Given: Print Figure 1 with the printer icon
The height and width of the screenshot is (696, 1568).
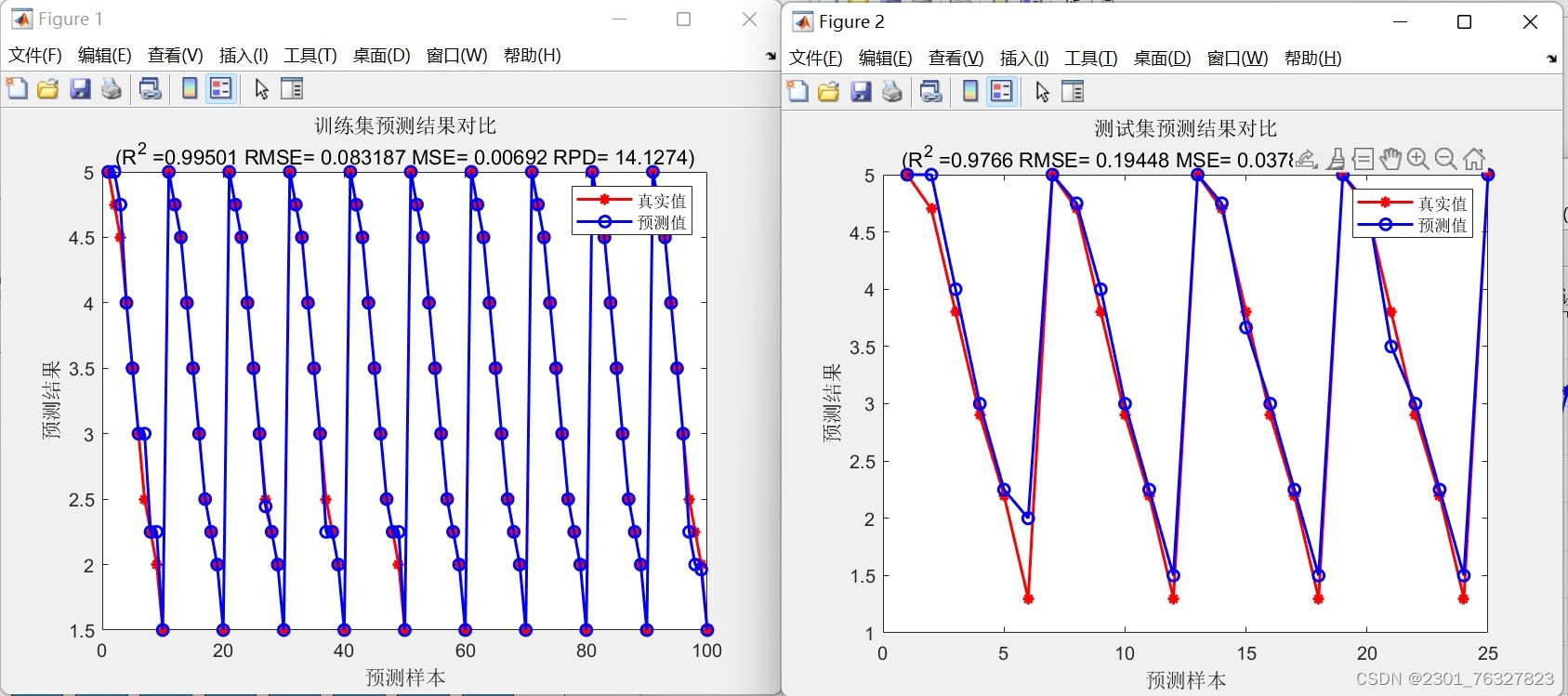Looking at the screenshot, I should 112,89.
